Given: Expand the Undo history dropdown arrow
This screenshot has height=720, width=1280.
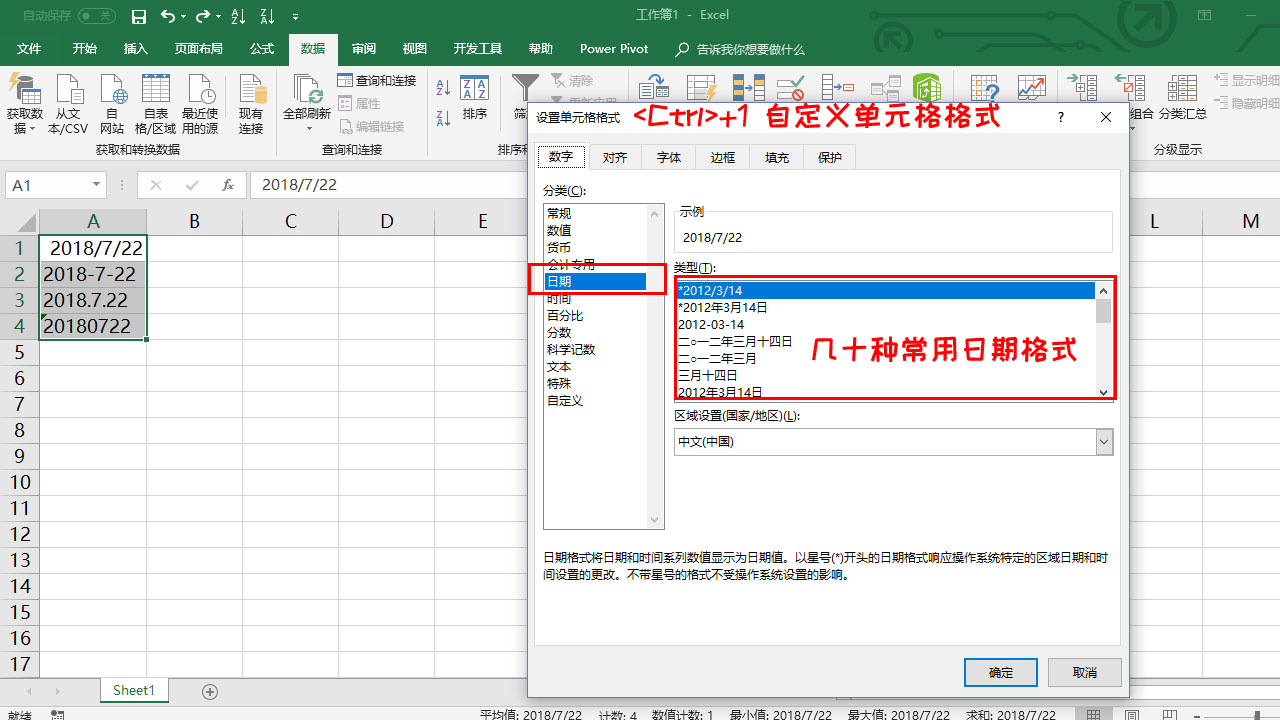Looking at the screenshot, I should [x=184, y=17].
